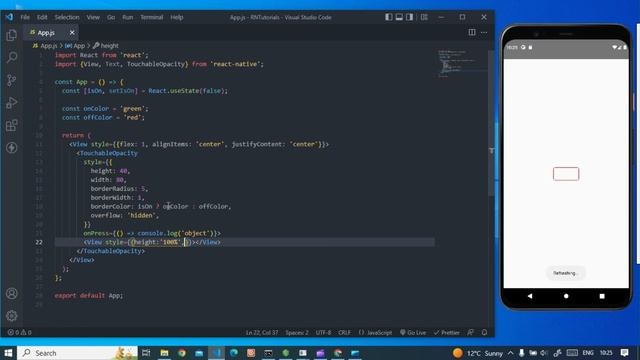Viewport: 640px width, 360px height.
Task: Open the Explorer view in activity bar
Action: (11, 35)
